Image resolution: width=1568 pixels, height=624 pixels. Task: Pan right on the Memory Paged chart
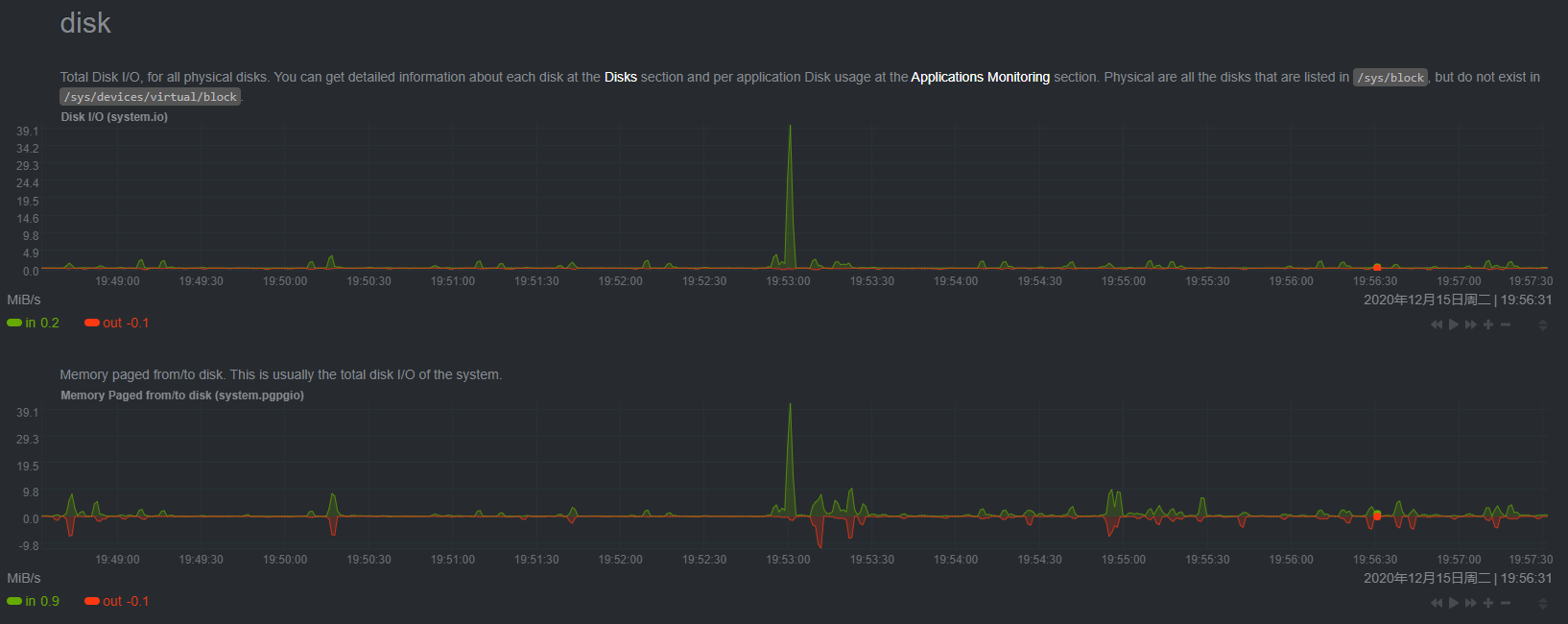pos(1471,603)
